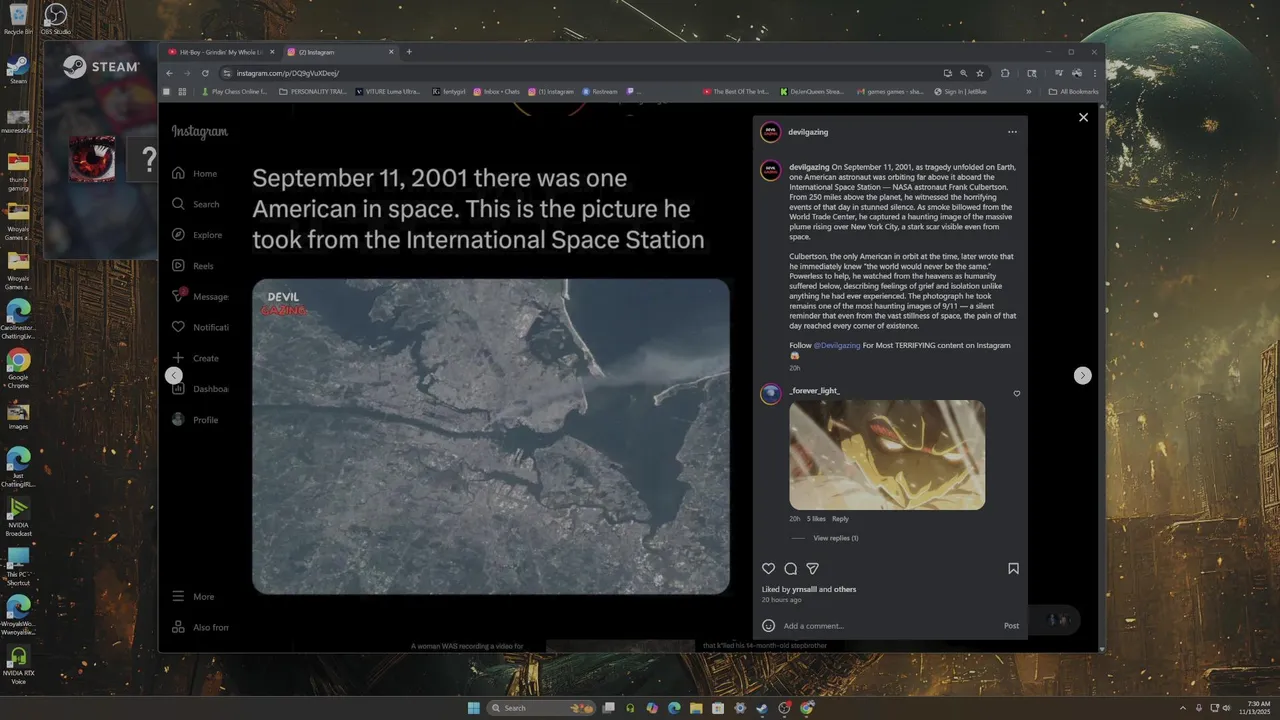The image size is (1280, 720).
Task: Click the ISS photo of New York
Action: pyautogui.click(x=490, y=436)
